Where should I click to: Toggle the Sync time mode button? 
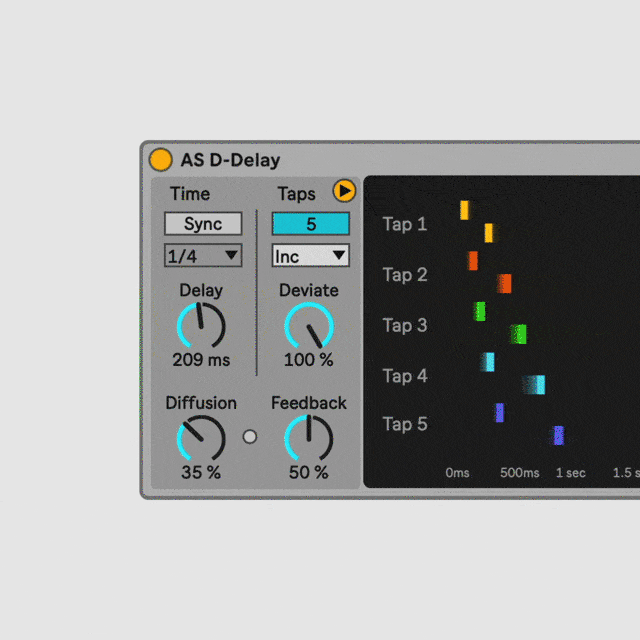pos(203,223)
